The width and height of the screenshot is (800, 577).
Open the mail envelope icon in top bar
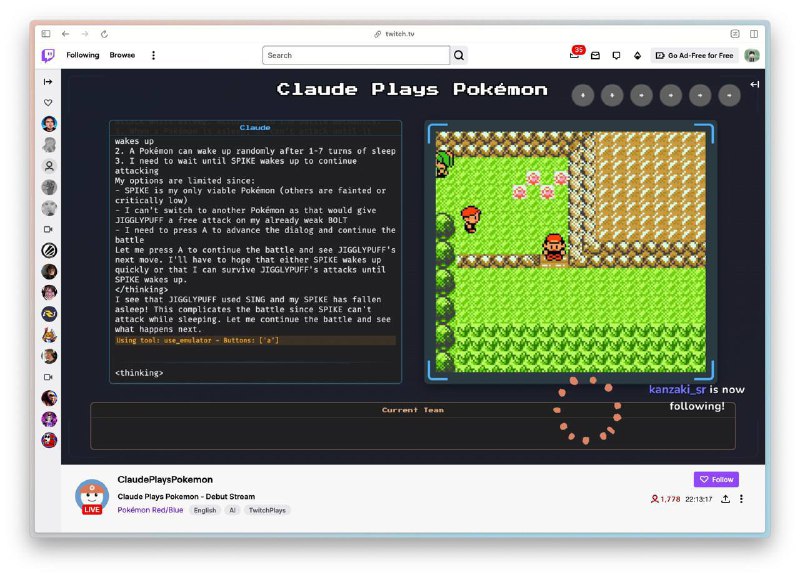click(x=595, y=56)
